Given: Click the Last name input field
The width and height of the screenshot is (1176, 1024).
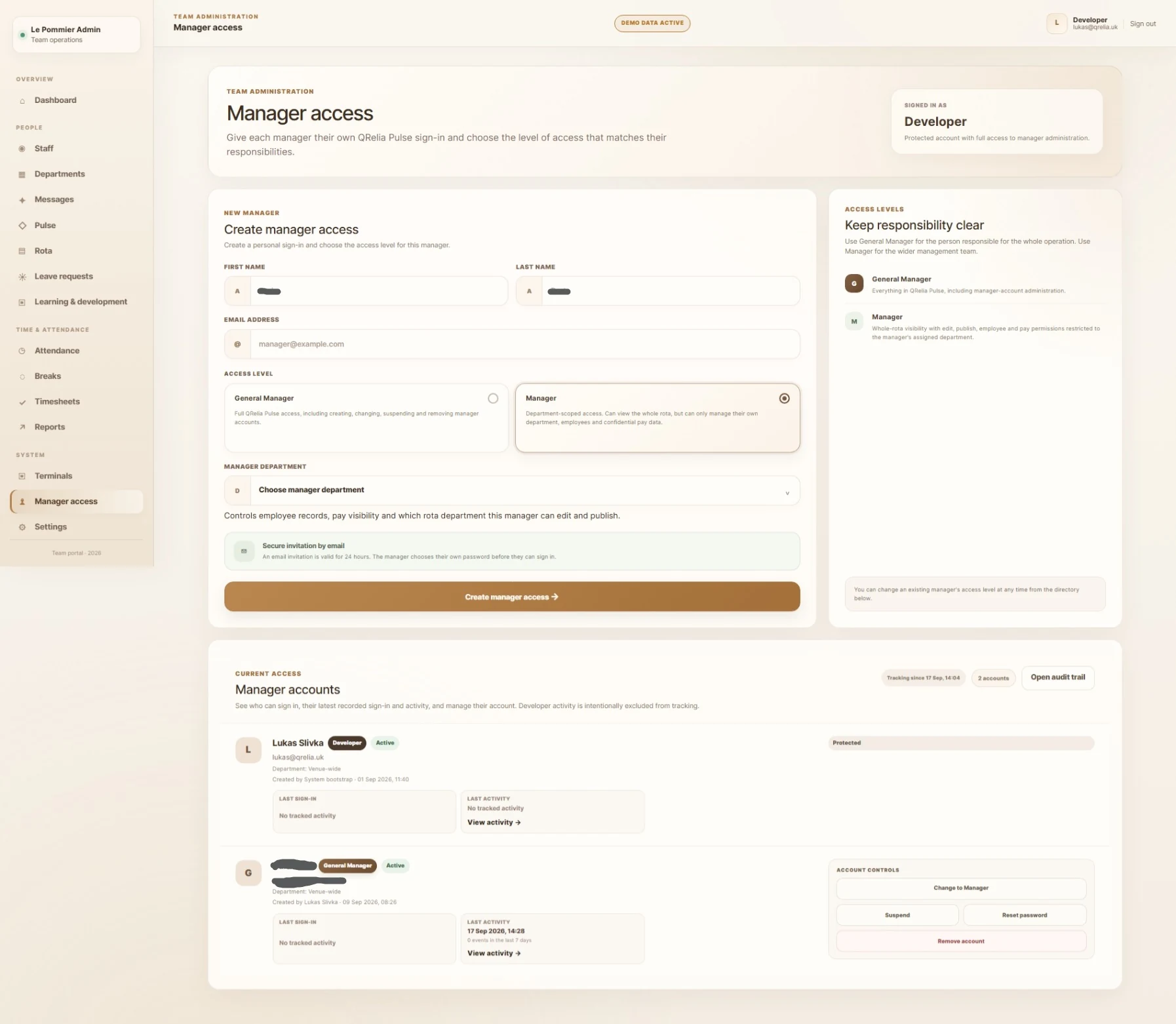Looking at the screenshot, I should click(657, 291).
